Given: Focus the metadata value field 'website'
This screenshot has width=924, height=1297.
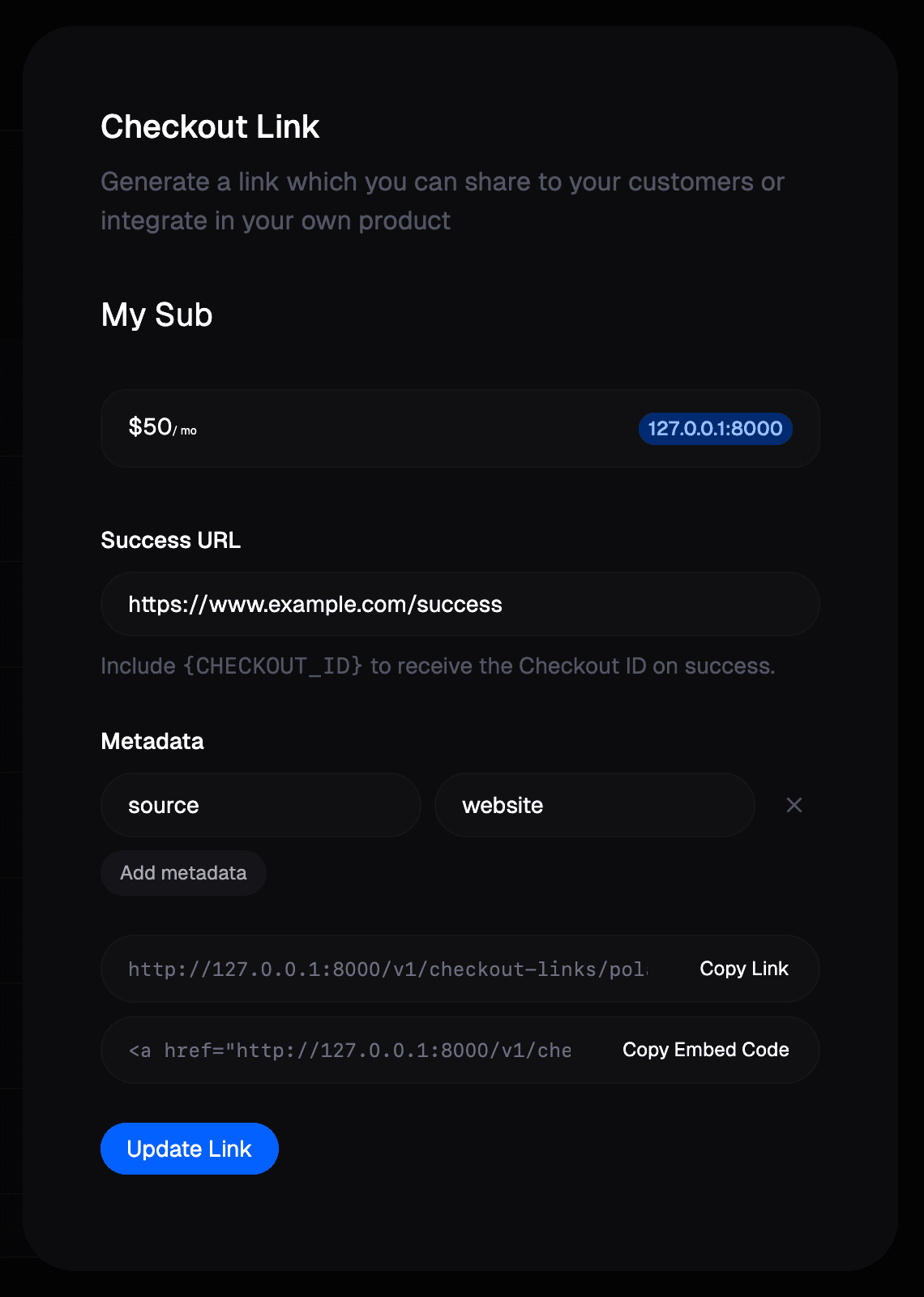Looking at the screenshot, I should point(595,805).
